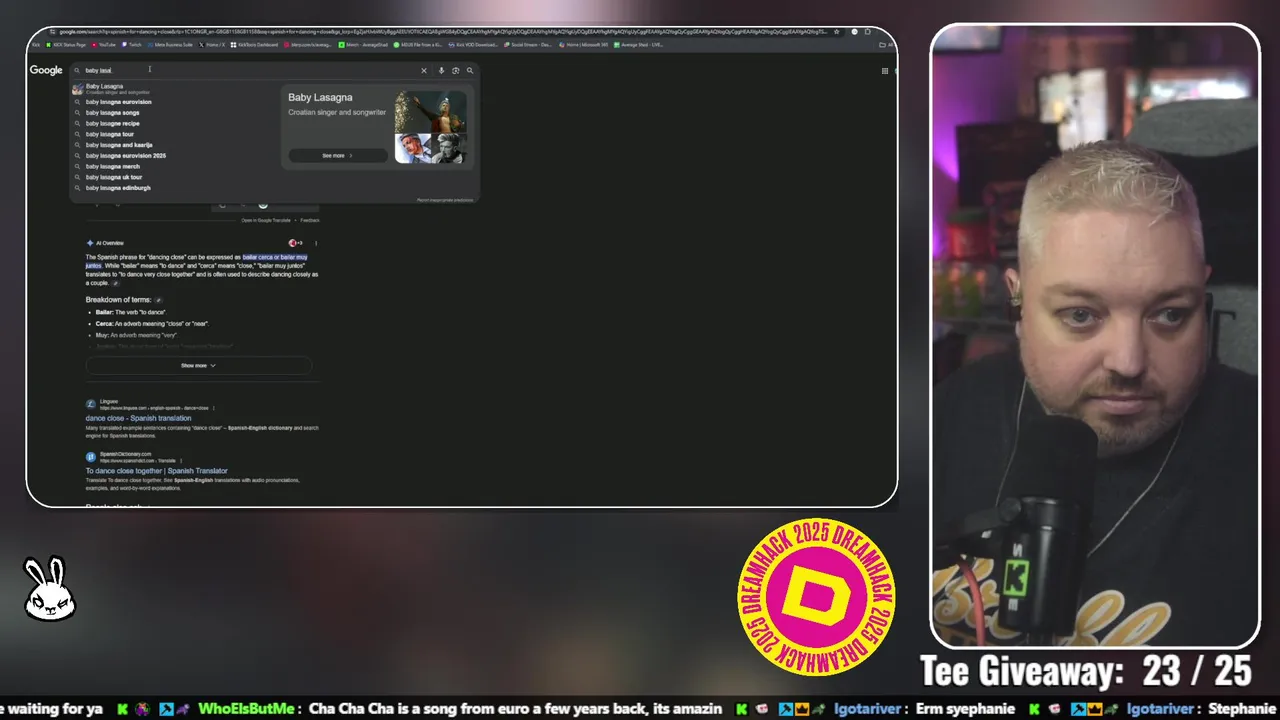Open AI Overview three-dot options menu
This screenshot has width=1280, height=720.
click(316, 243)
